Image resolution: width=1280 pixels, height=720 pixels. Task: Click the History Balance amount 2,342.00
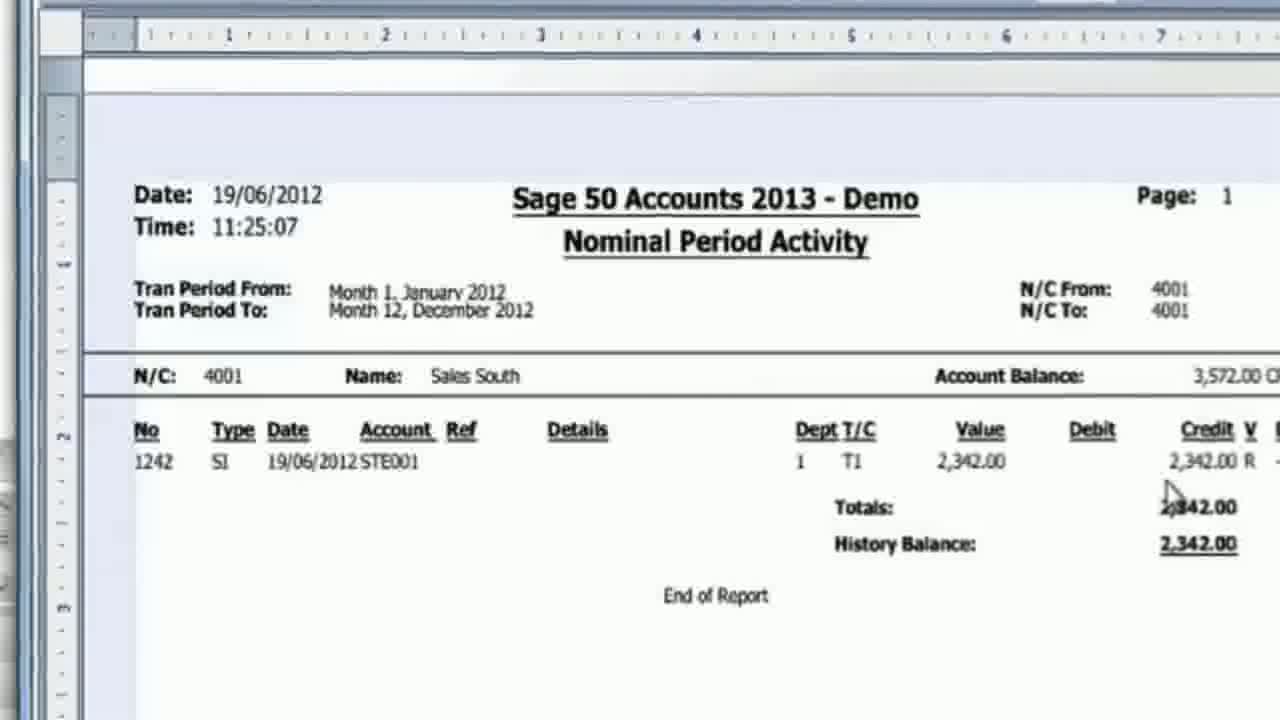(1198, 544)
